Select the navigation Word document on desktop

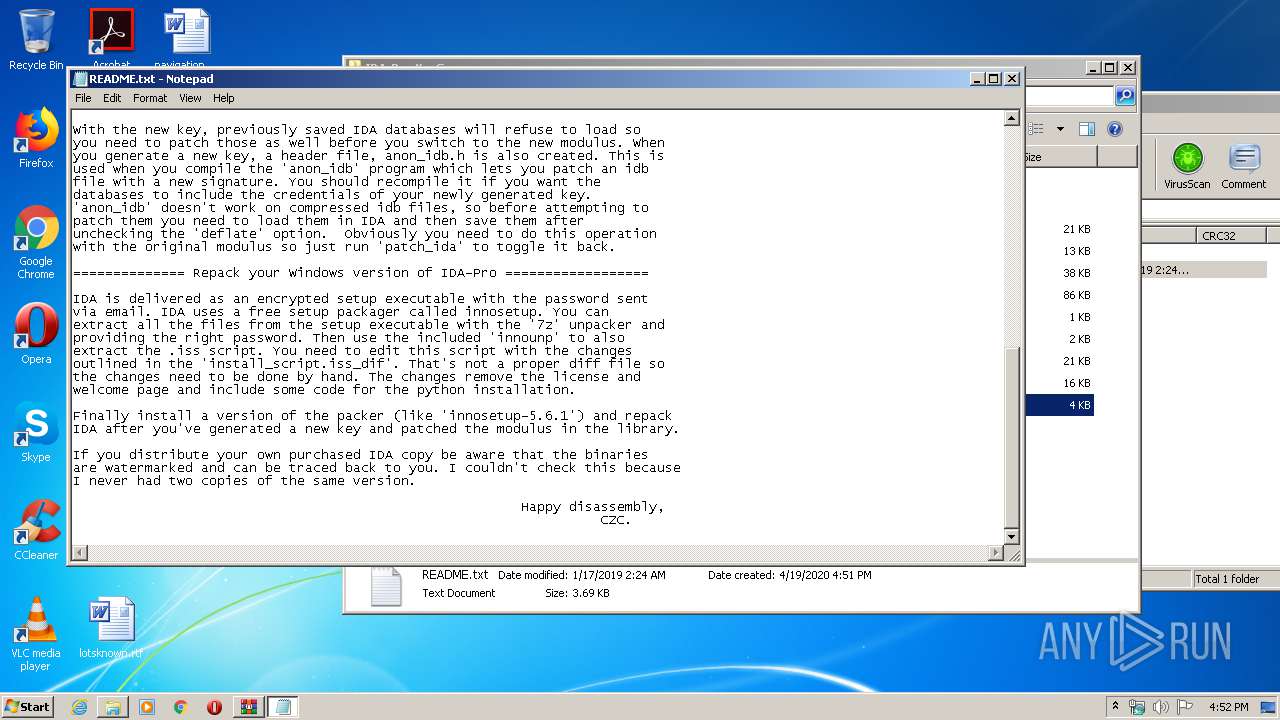point(186,40)
